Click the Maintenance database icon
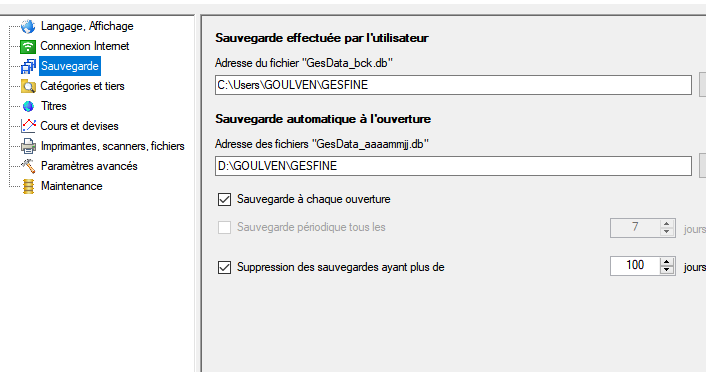Image resolution: width=706 pixels, height=372 pixels. point(28,186)
